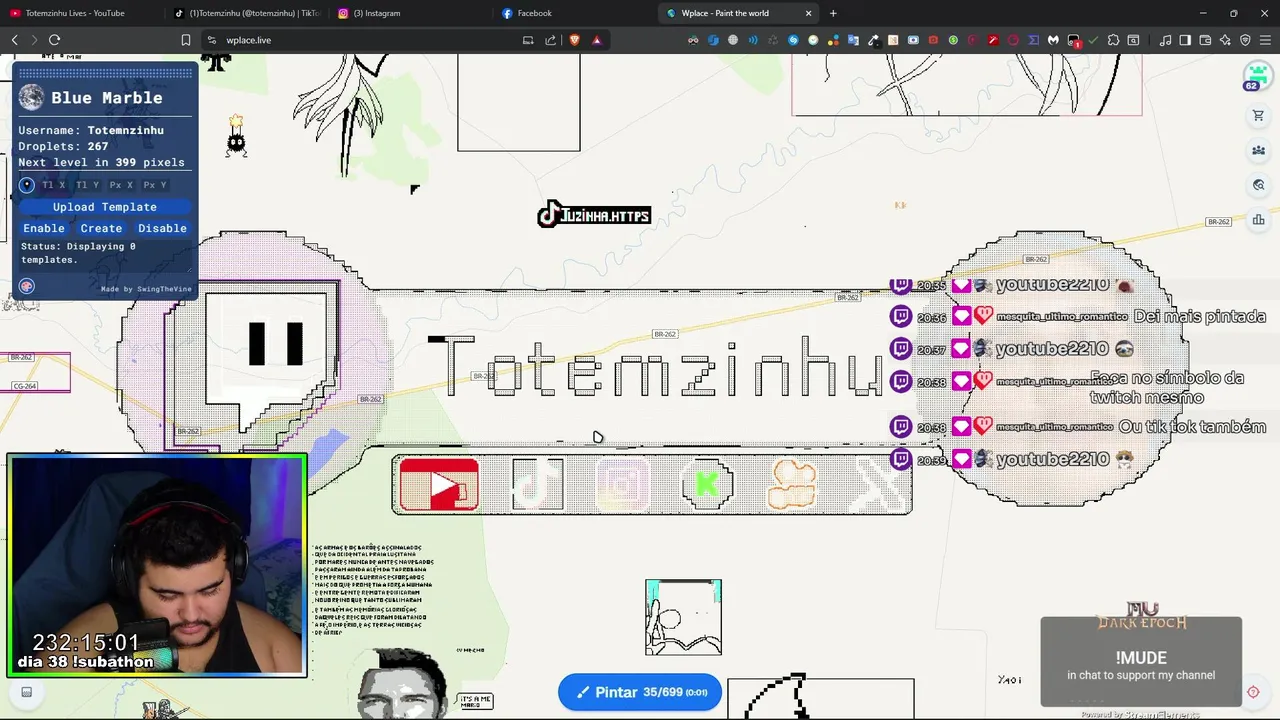Open the Brave main menu
Image resolution: width=1280 pixels, height=720 pixels.
[1265, 40]
